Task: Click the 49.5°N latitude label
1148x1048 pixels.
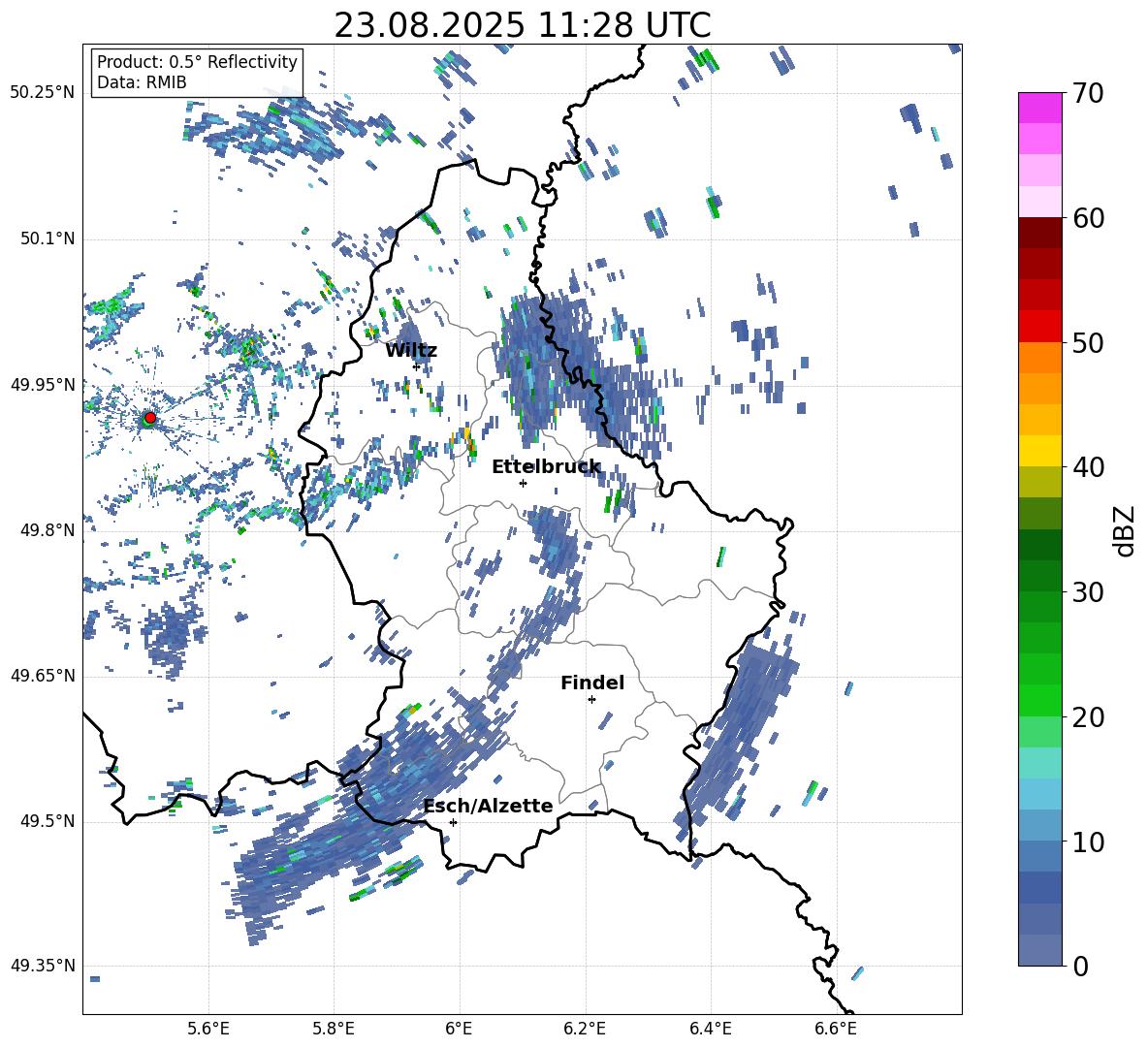Action: click(x=47, y=821)
